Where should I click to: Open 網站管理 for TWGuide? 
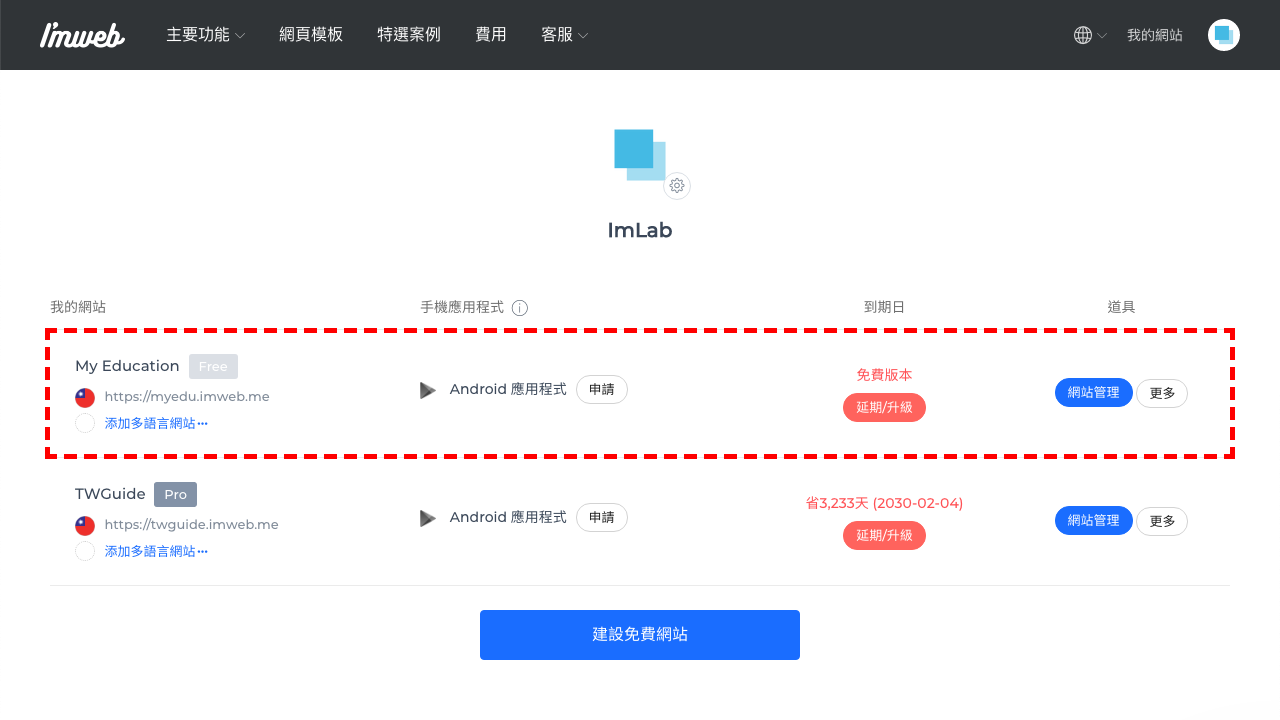click(1094, 521)
